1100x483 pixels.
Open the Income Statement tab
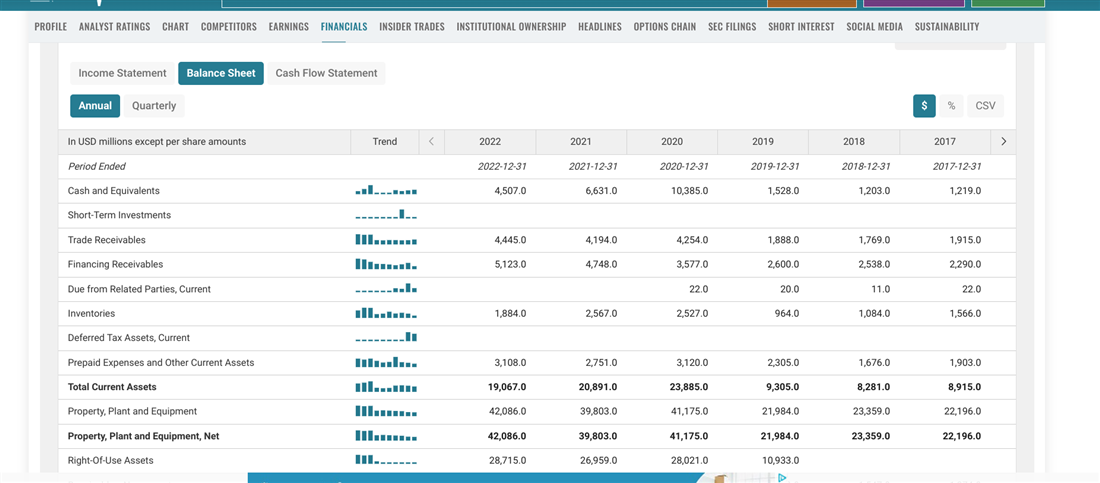pos(122,73)
